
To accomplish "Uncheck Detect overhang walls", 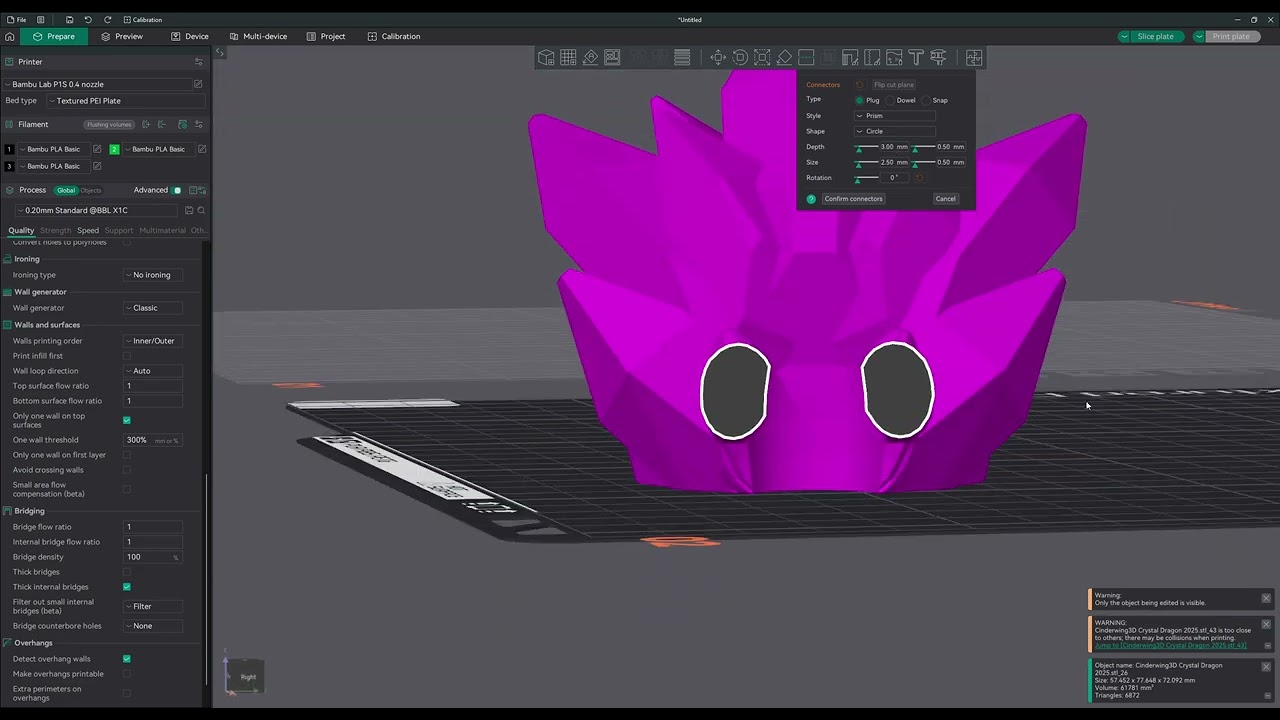I will [127, 659].
